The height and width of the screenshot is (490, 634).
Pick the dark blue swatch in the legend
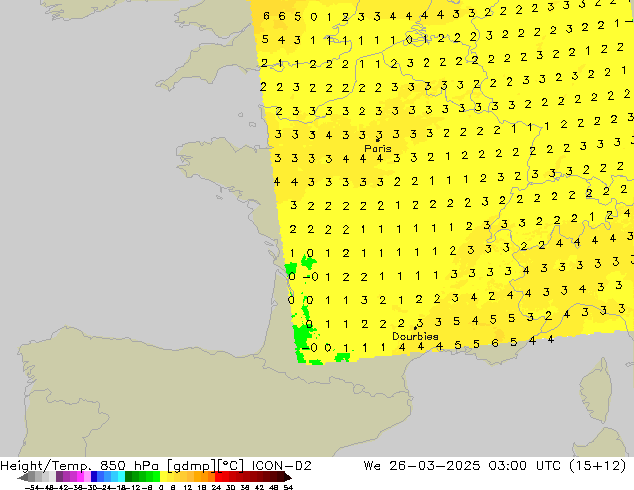[x=94, y=477]
